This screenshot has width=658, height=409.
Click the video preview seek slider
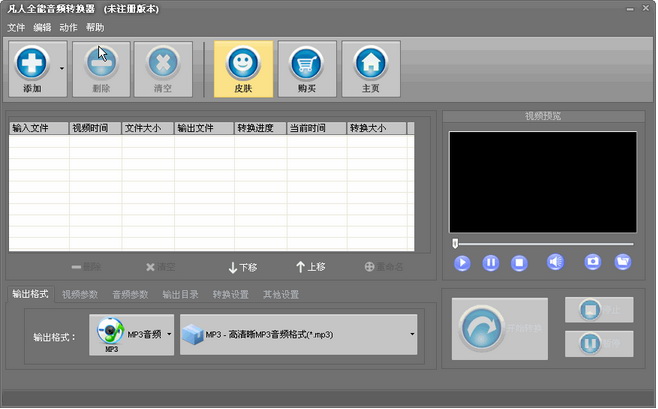click(x=543, y=242)
